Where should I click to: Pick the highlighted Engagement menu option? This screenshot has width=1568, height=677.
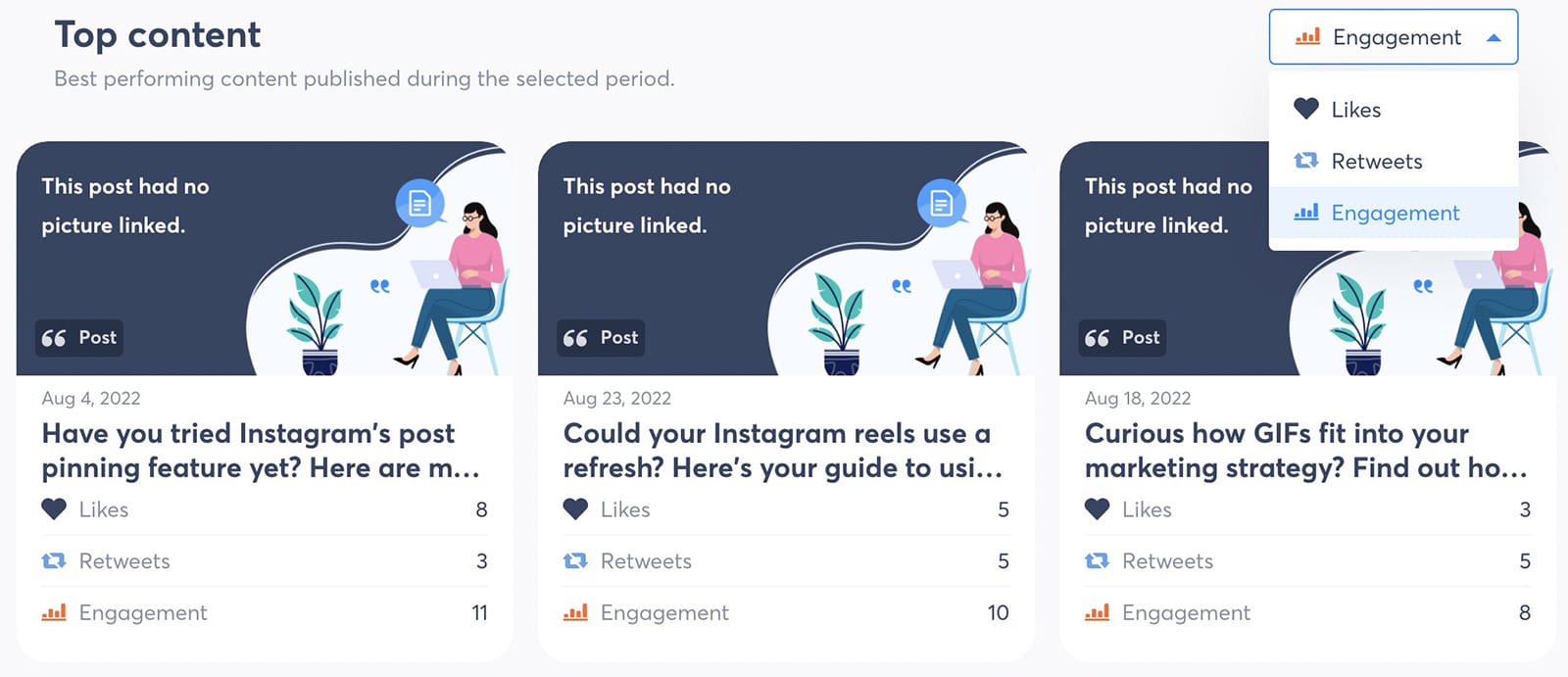point(1393,213)
